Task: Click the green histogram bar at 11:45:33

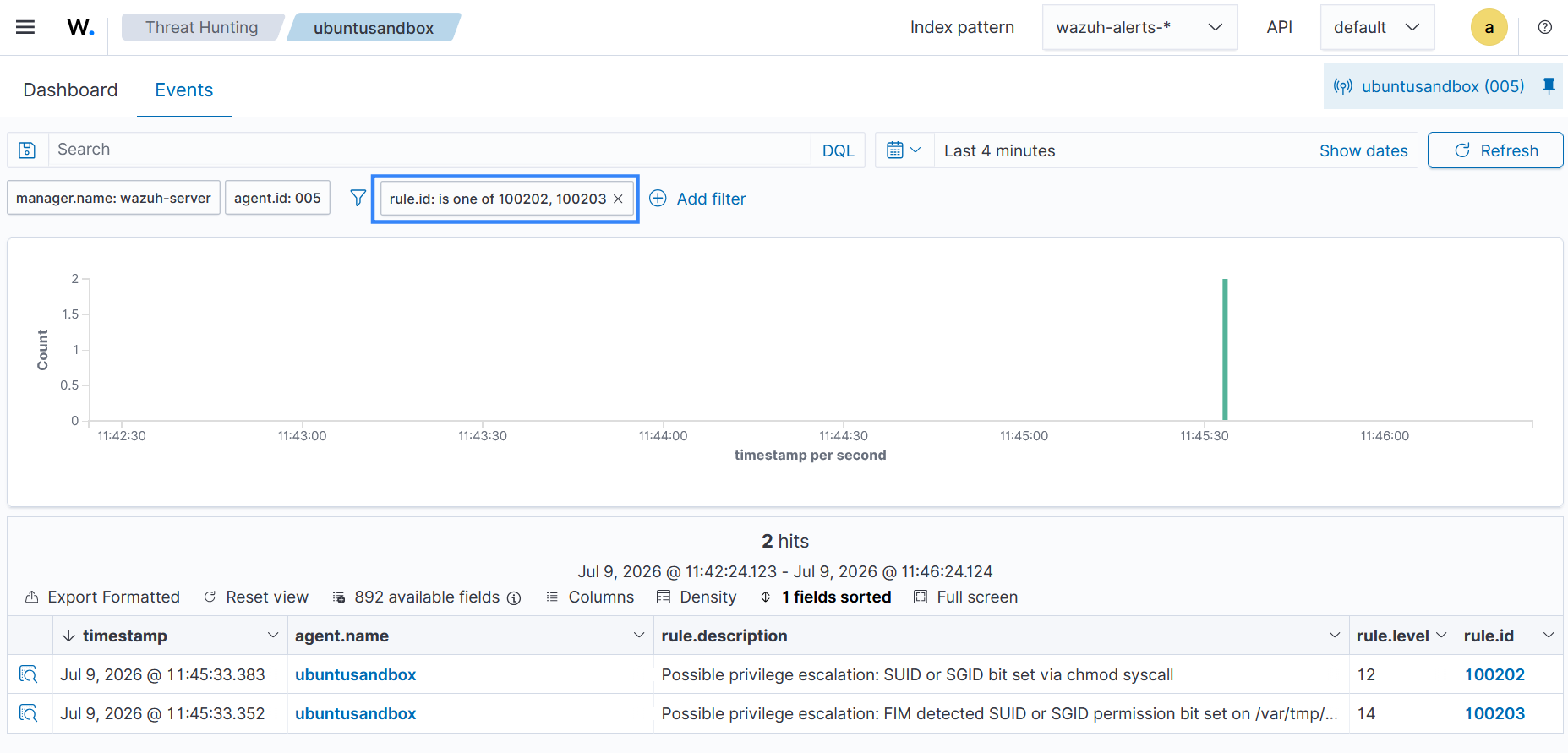Action: point(1225,349)
